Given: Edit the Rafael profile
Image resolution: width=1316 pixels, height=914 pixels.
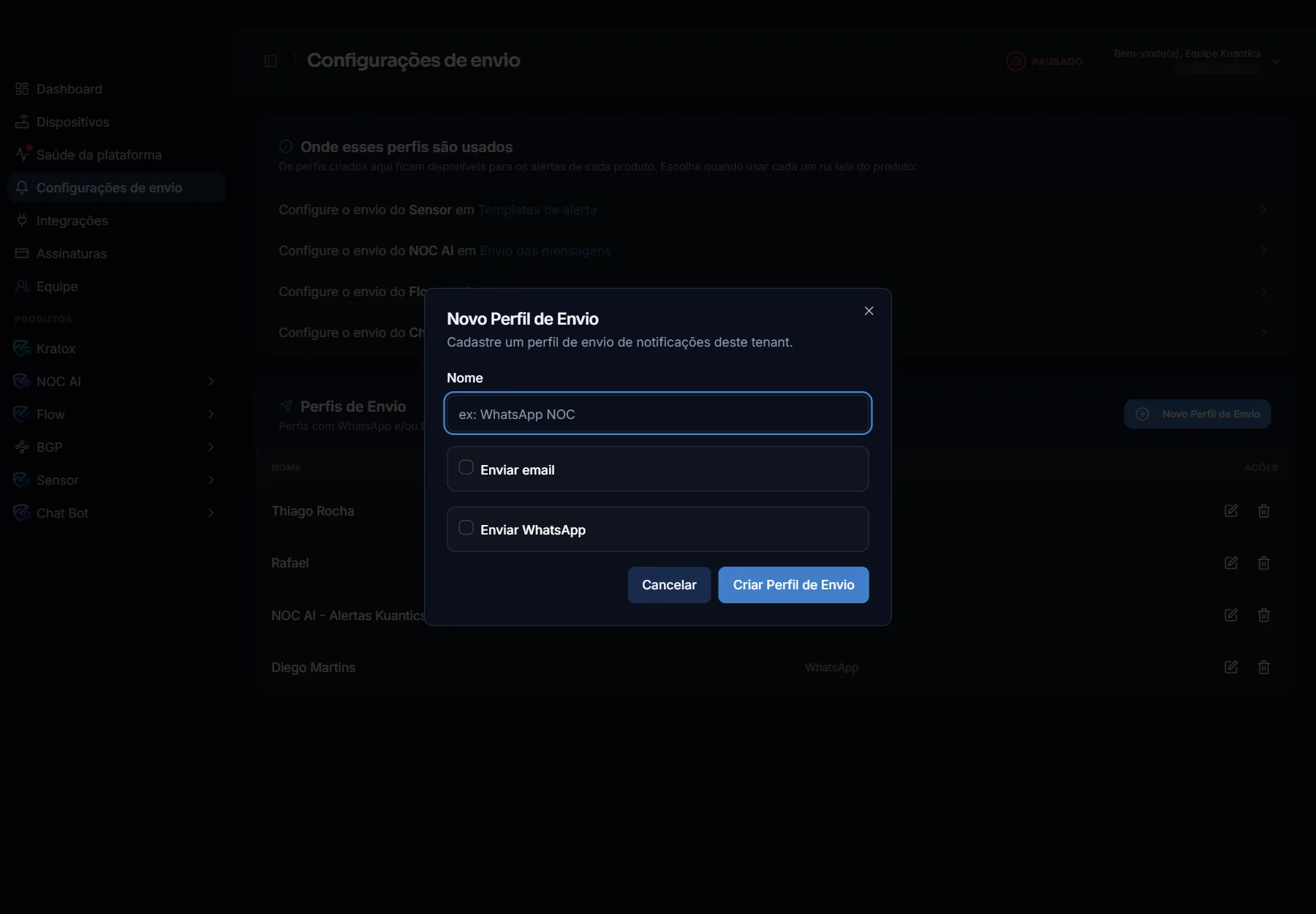Looking at the screenshot, I should click(x=1231, y=563).
